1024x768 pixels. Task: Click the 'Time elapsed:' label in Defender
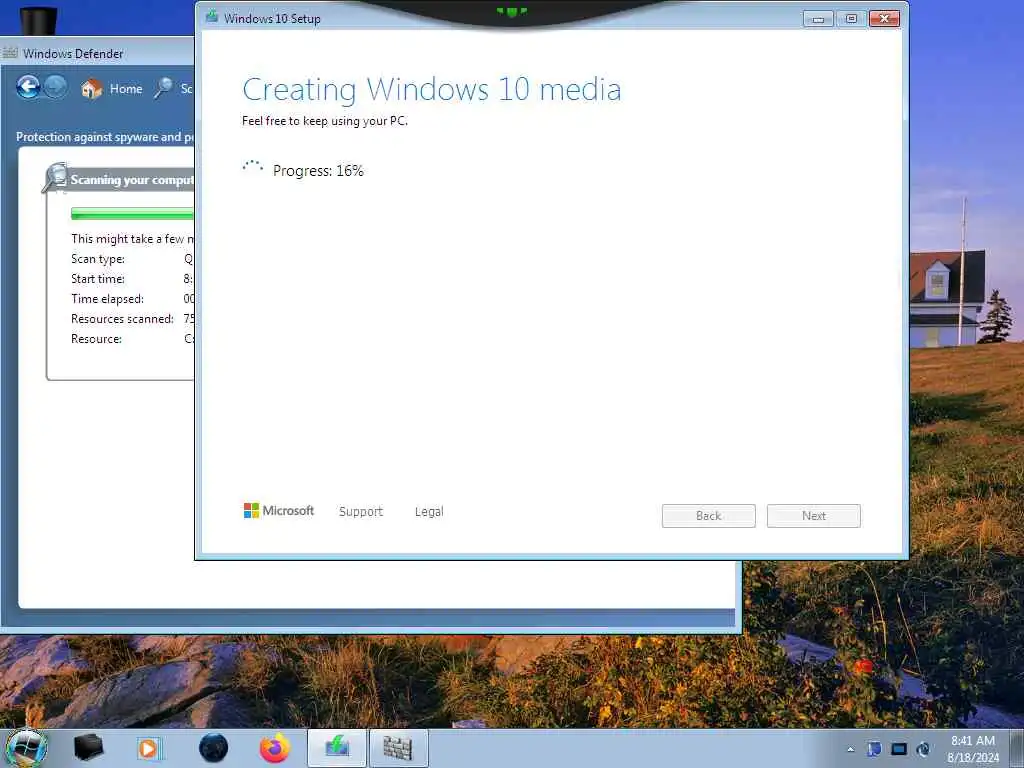(x=107, y=299)
